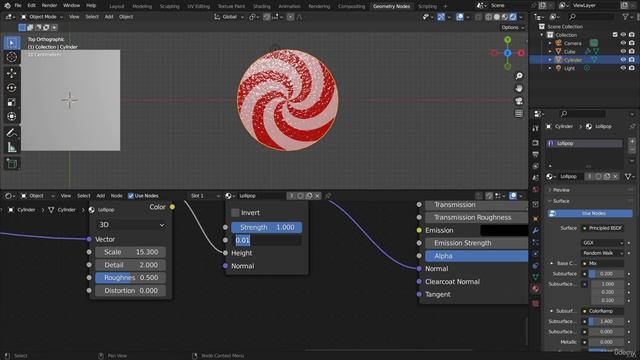The height and width of the screenshot is (360, 640).
Task: Open the GGX distribution dropdown
Action: 602,243
